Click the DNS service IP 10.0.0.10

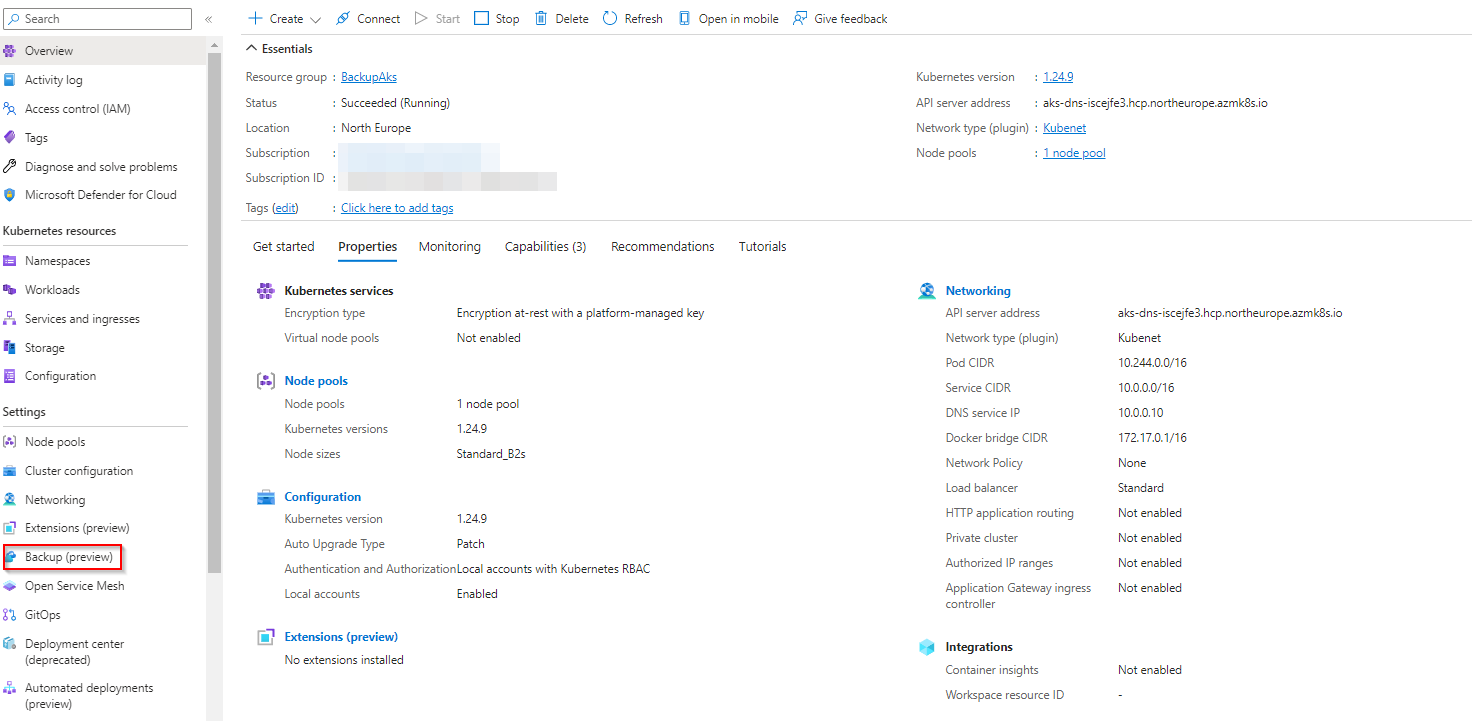[1140, 413]
